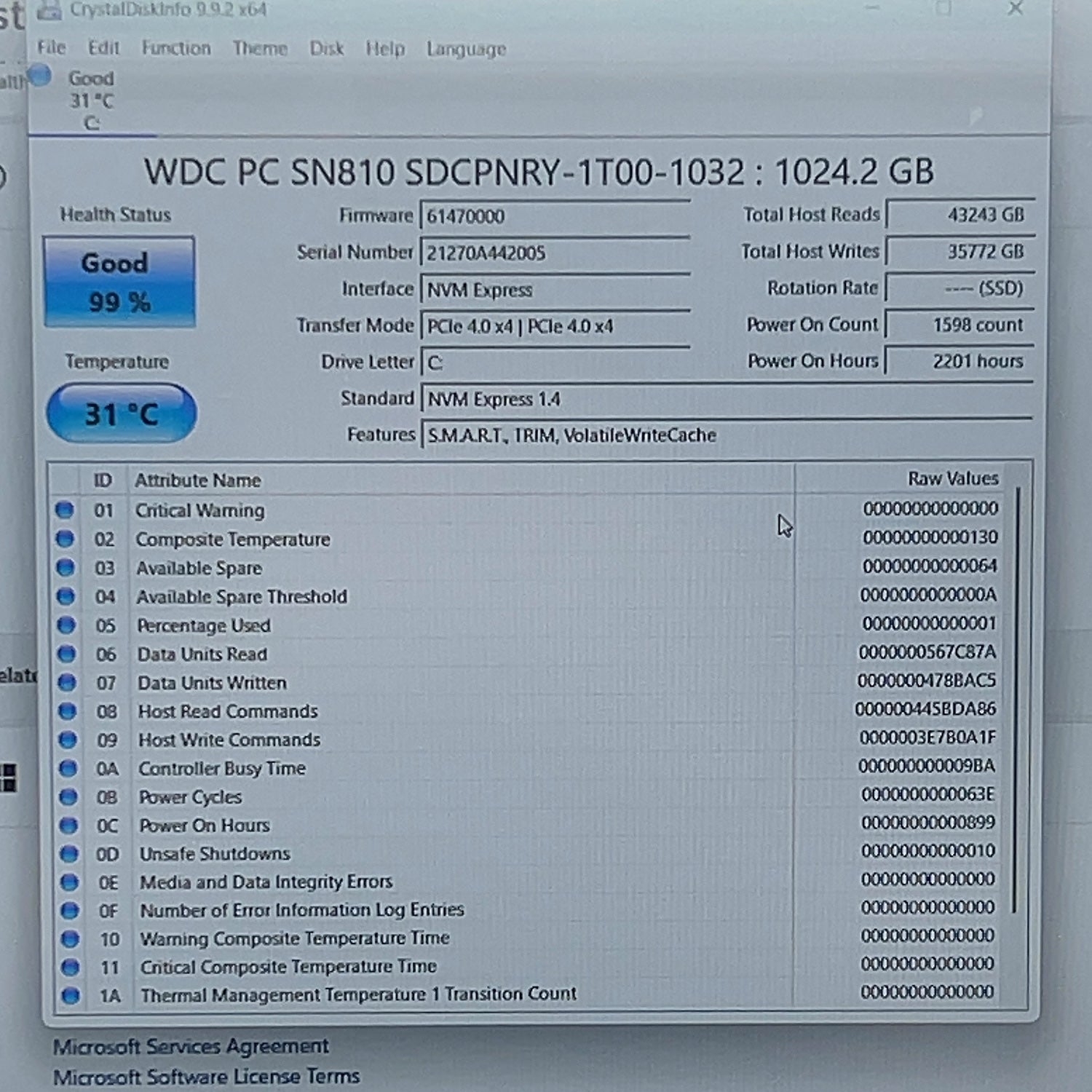Click the Interface field NVM Express
The height and width of the screenshot is (1092, 1092).
click(x=555, y=290)
